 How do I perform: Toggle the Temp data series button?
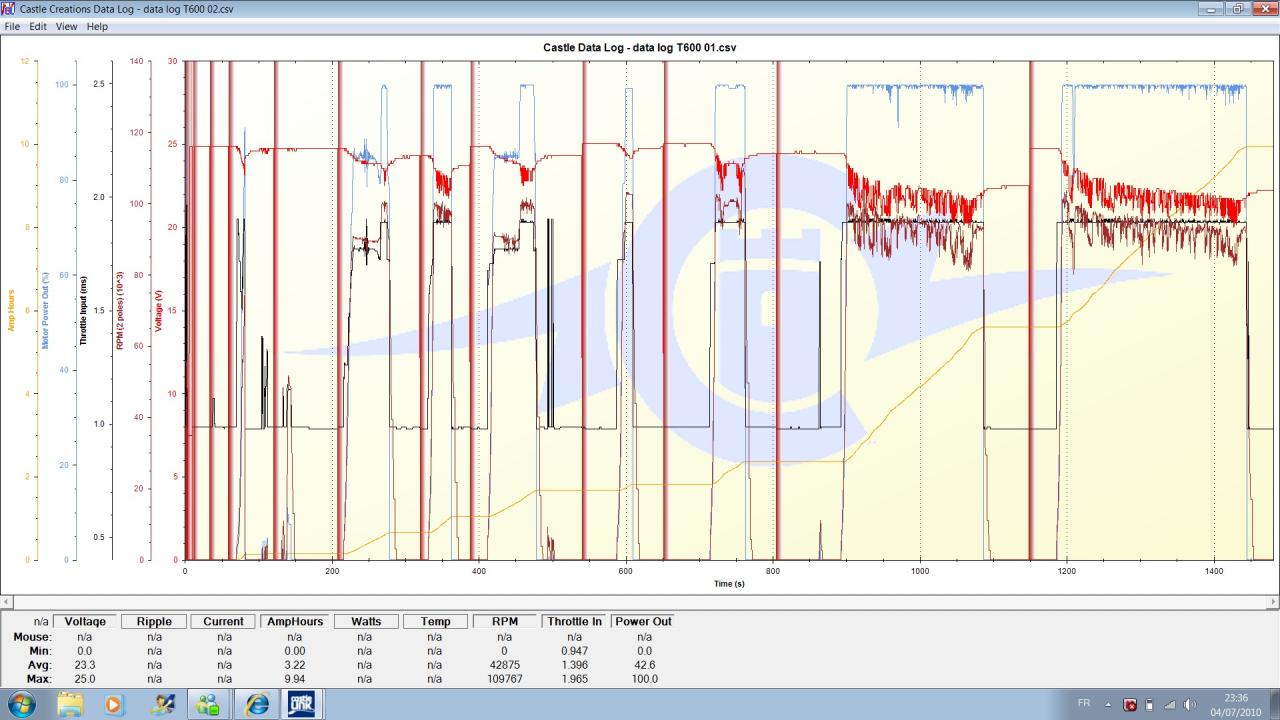point(435,621)
